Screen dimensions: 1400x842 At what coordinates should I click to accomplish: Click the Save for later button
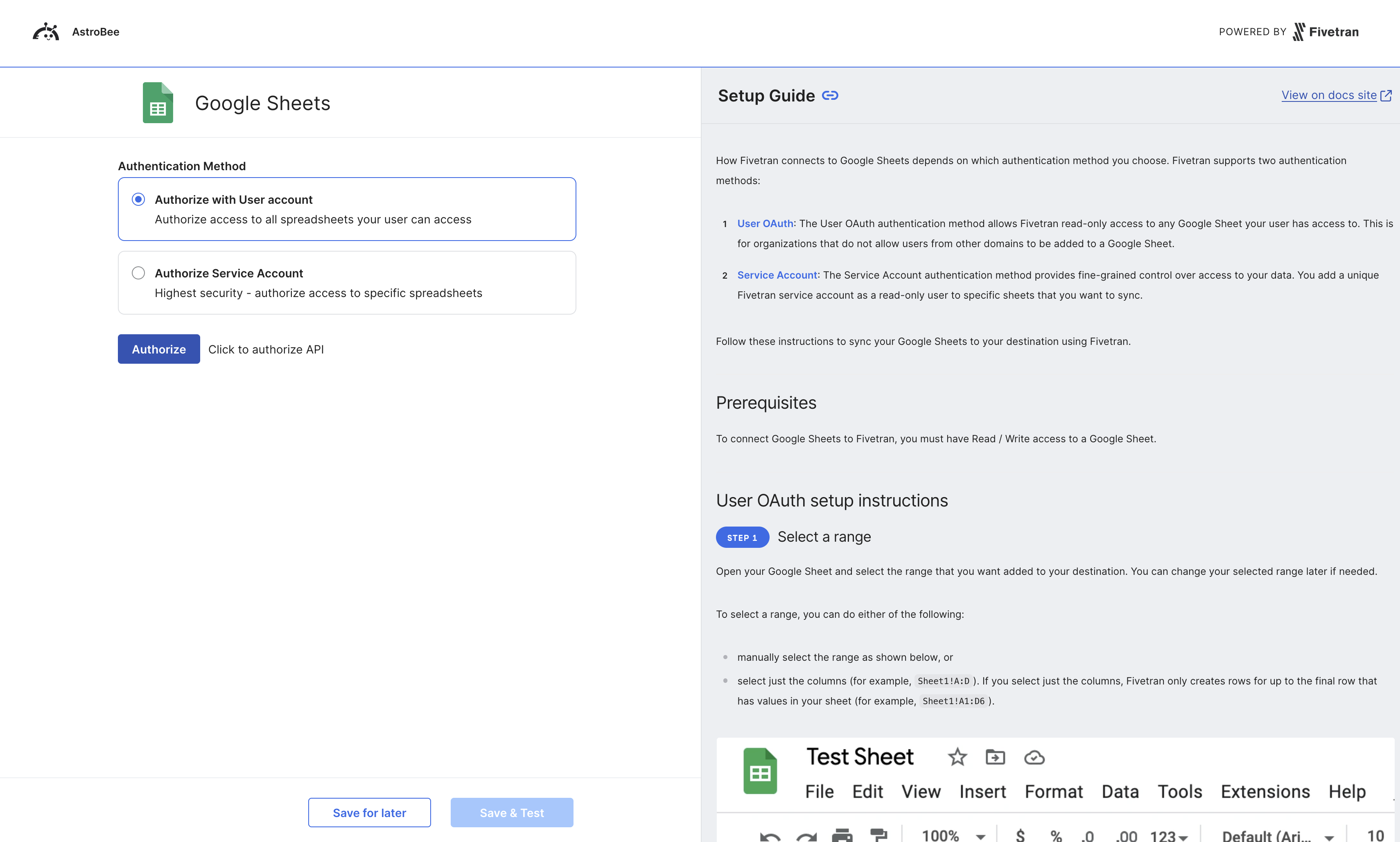(369, 813)
